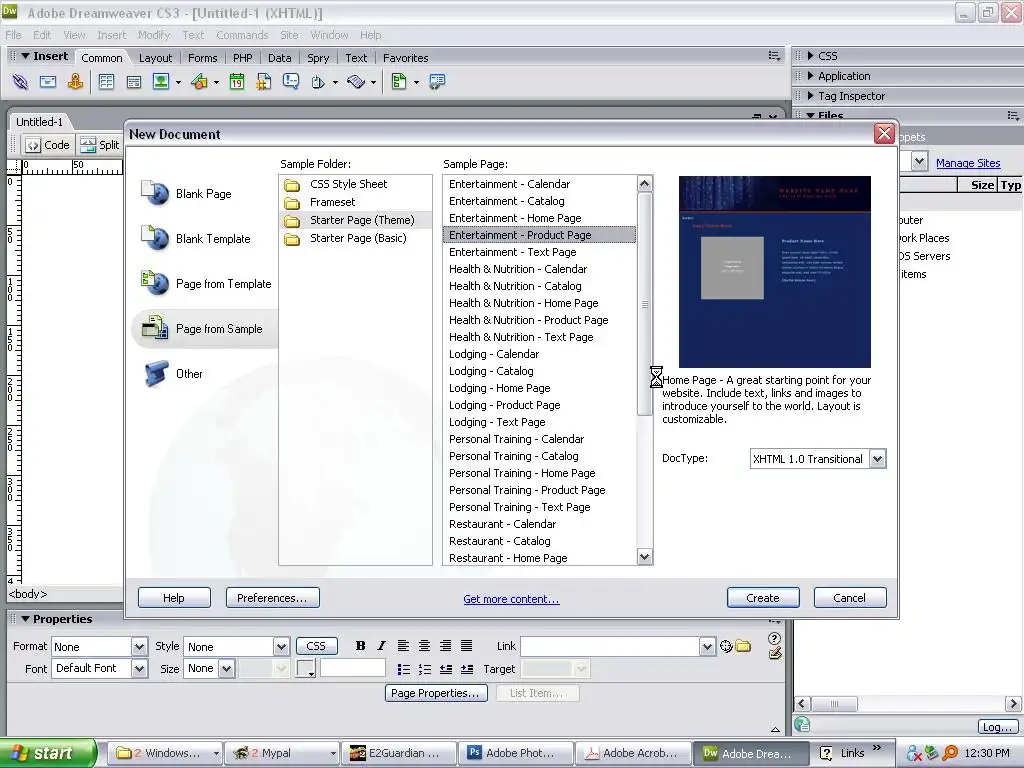
Task: Click the sample page preview thumbnail
Action: [x=775, y=272]
